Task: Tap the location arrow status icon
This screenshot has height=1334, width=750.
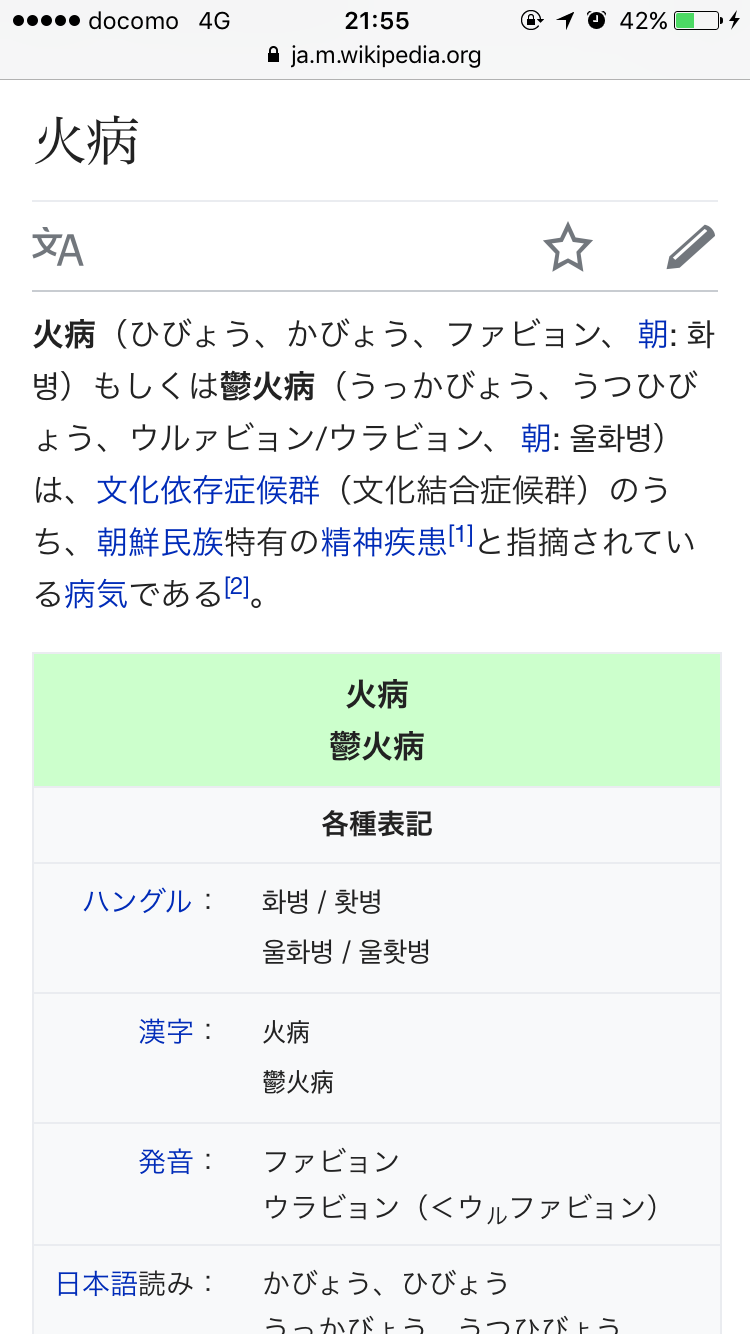Action: point(565,20)
